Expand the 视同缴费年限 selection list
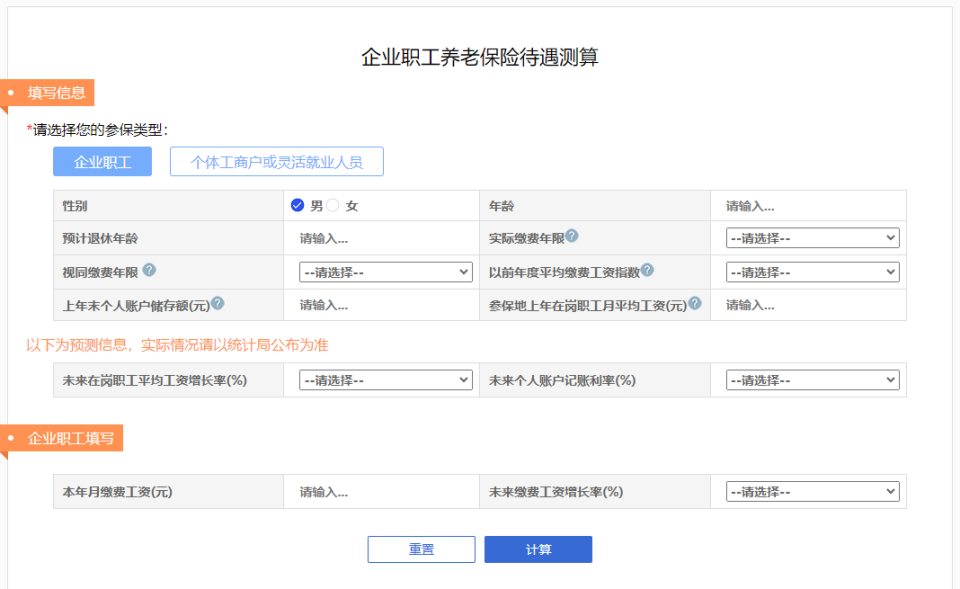 (x=387, y=271)
